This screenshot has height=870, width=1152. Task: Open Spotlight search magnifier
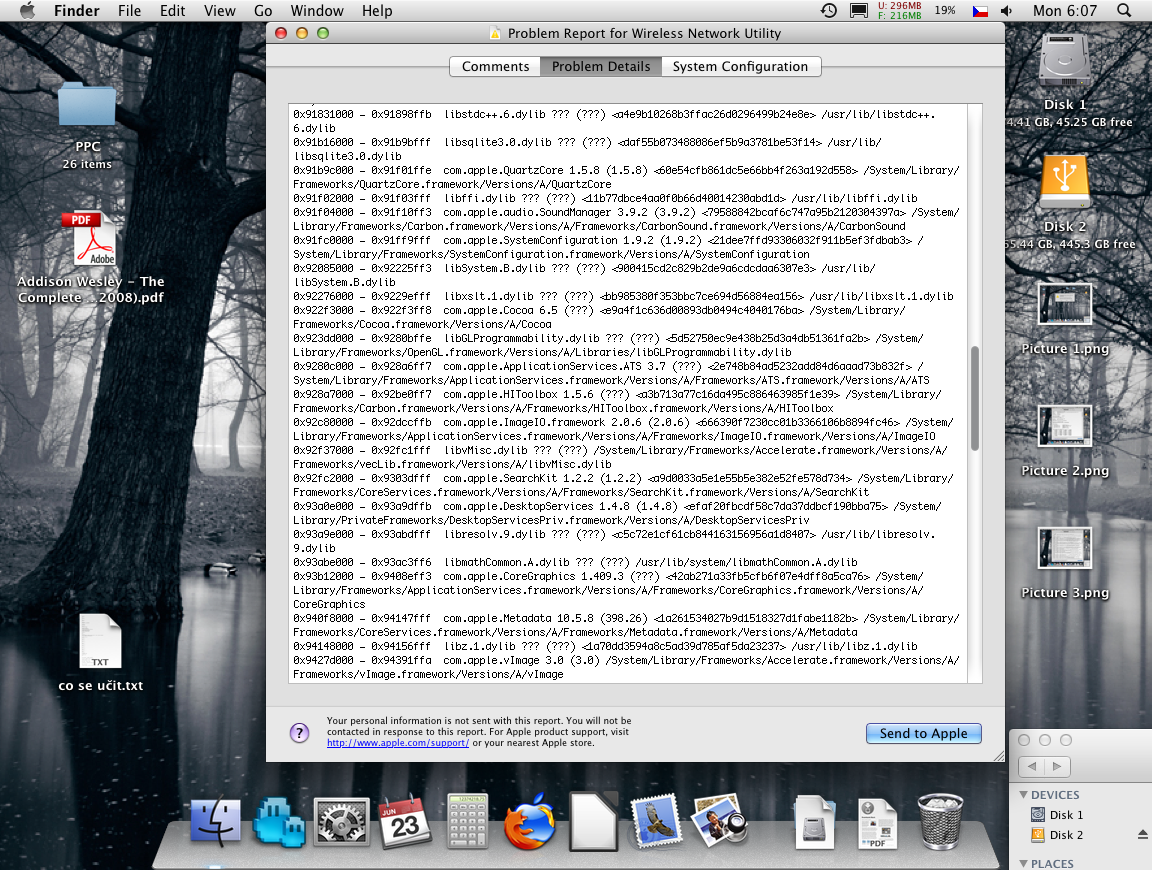tap(1124, 10)
